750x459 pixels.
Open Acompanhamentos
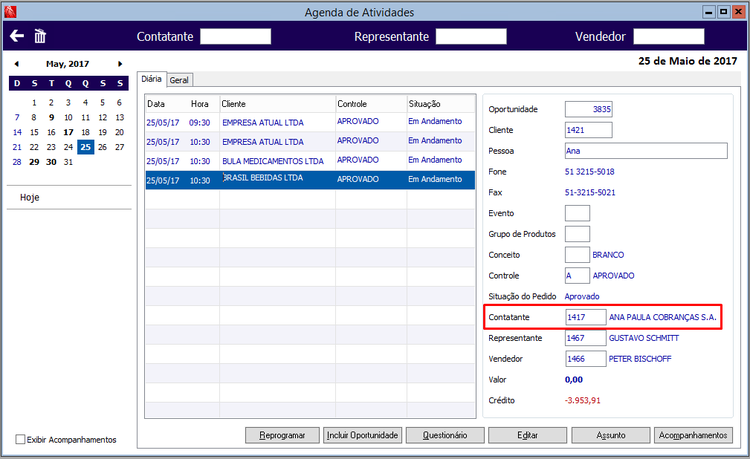tap(693, 435)
